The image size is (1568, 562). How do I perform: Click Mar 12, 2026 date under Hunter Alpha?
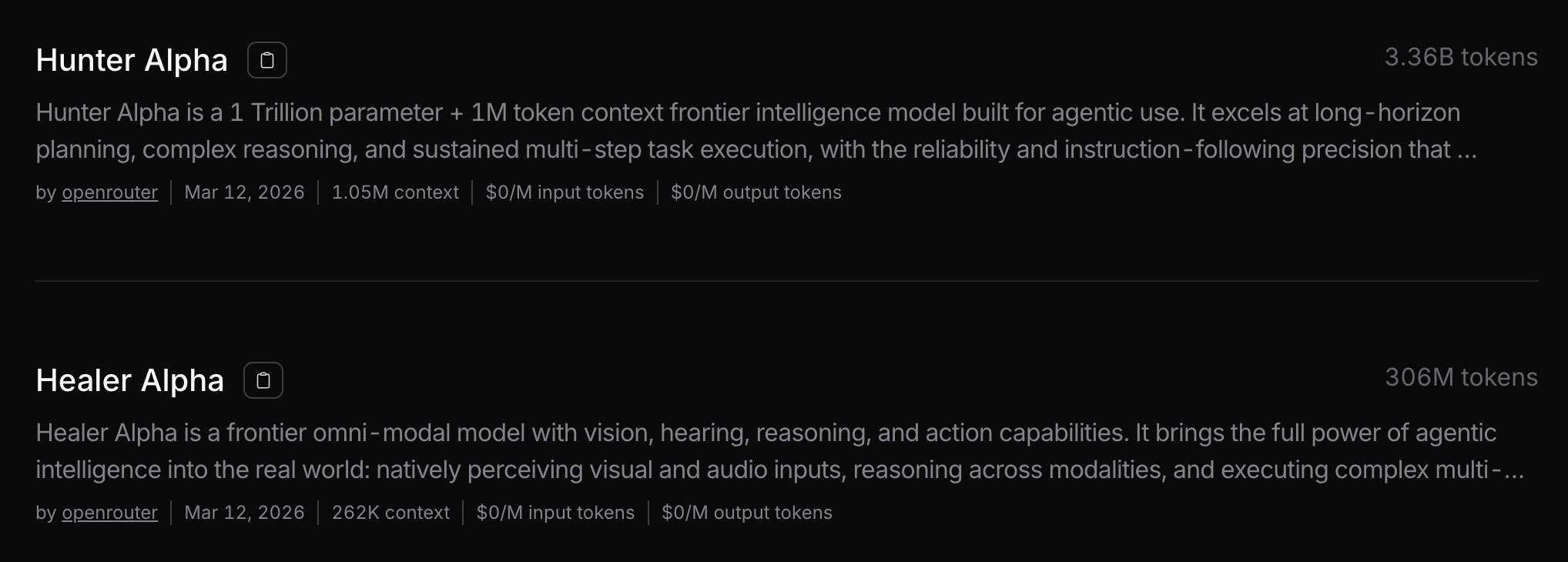[244, 192]
